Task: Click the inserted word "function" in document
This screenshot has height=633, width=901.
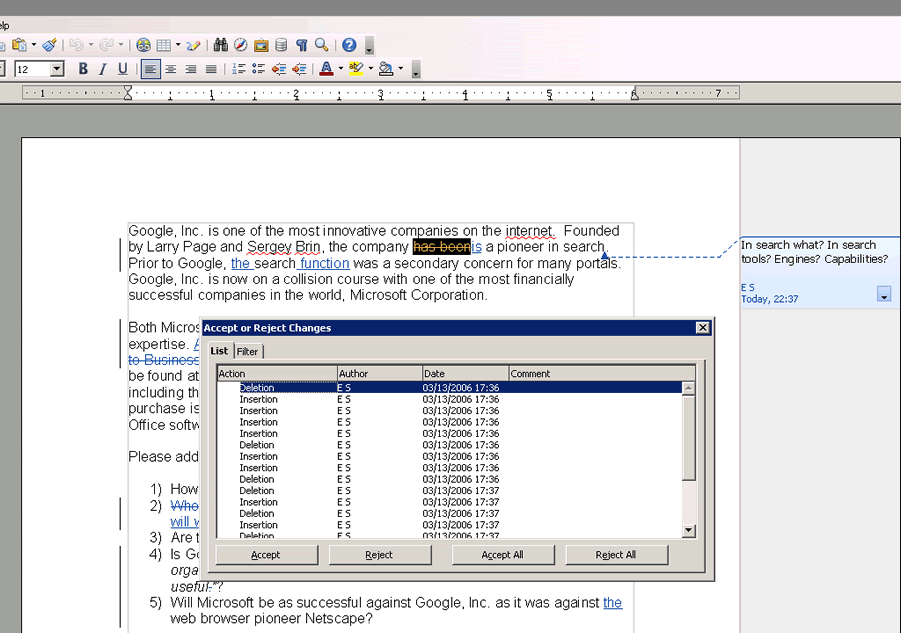Action: [x=325, y=263]
